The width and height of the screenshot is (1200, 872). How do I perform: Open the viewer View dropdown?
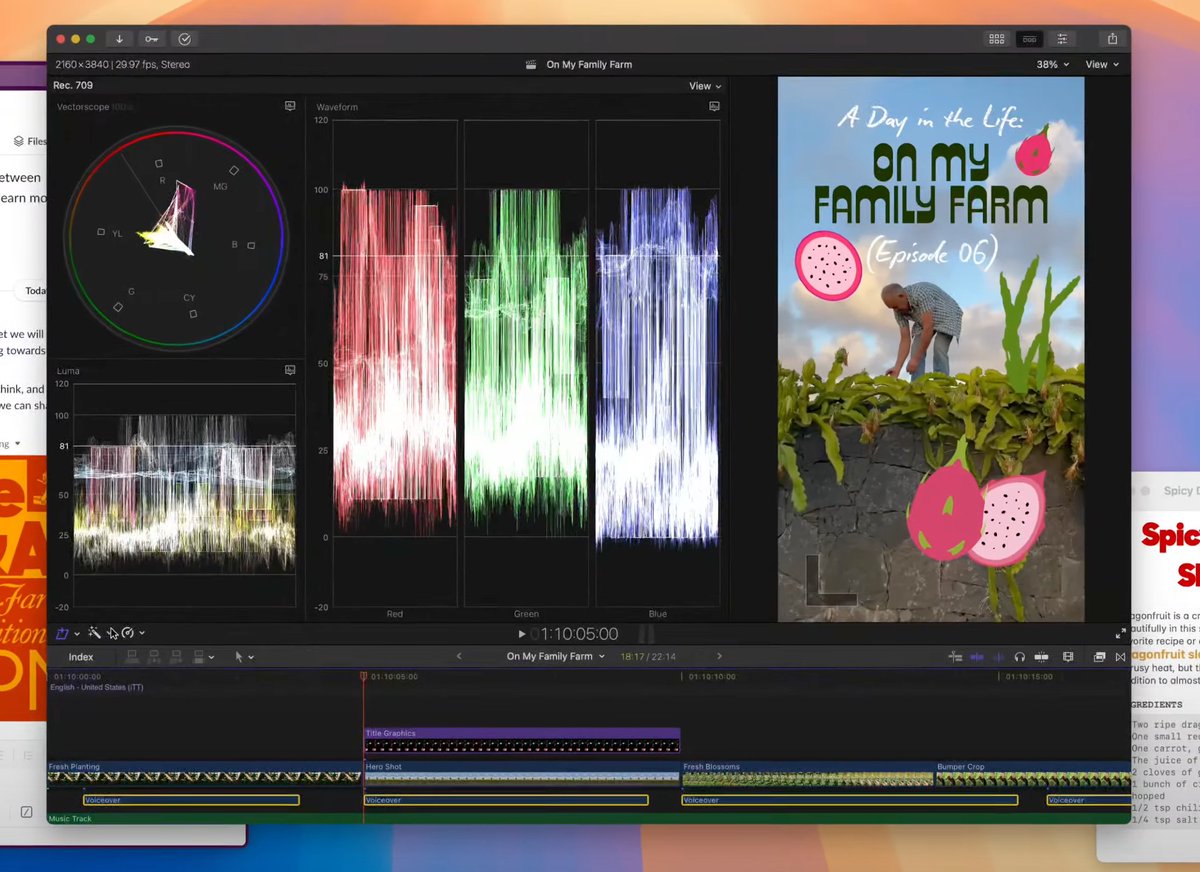tap(1102, 64)
